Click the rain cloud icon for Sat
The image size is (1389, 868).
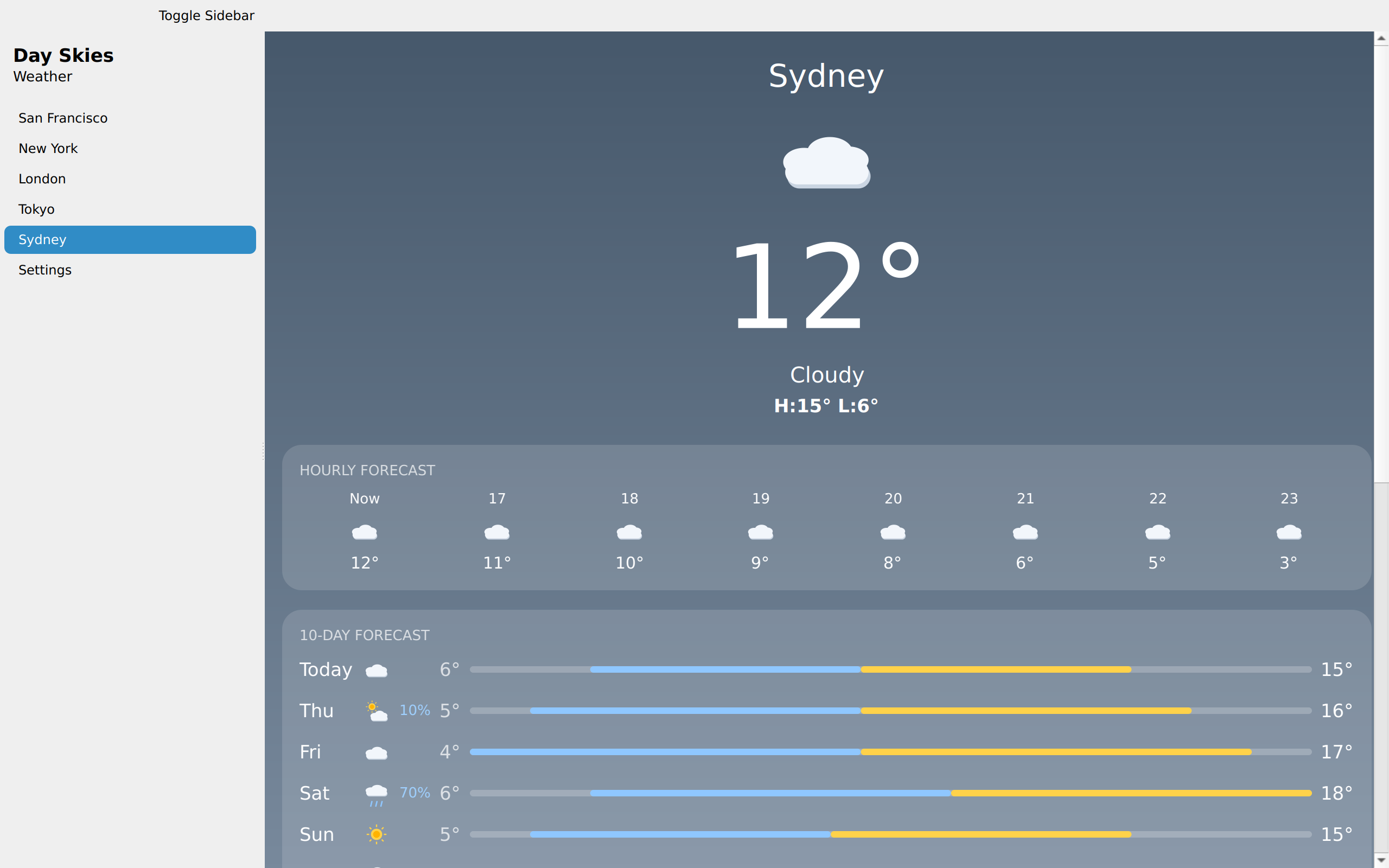coord(377,796)
